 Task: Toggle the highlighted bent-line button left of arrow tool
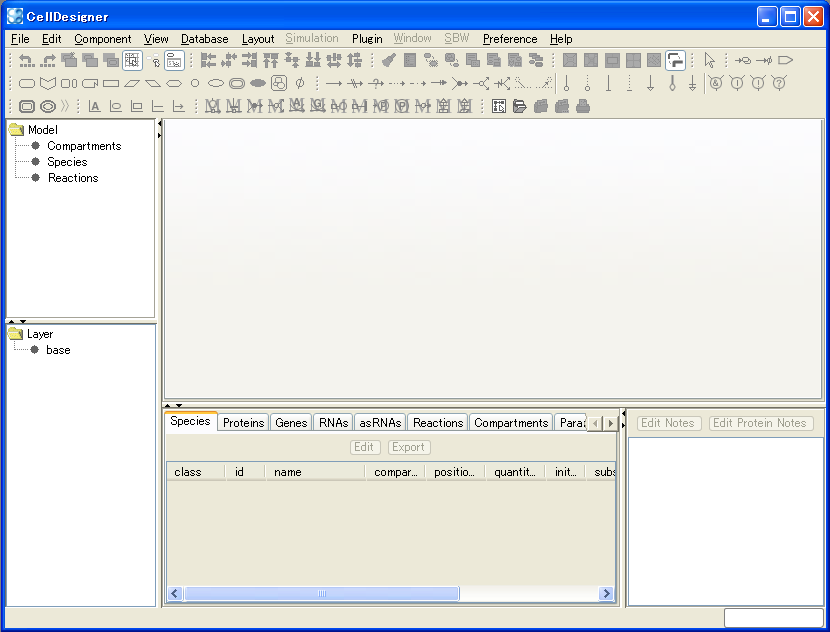(x=675, y=61)
